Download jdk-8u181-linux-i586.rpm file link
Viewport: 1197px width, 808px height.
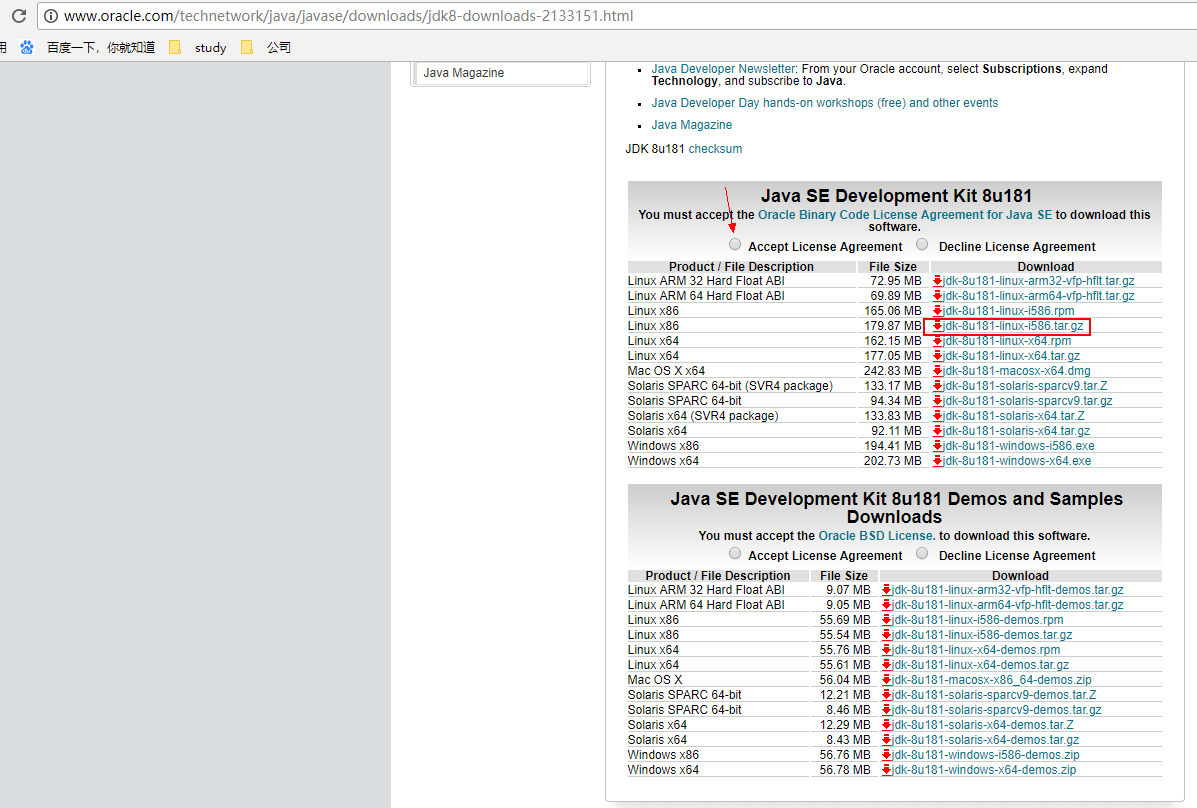[1008, 311]
